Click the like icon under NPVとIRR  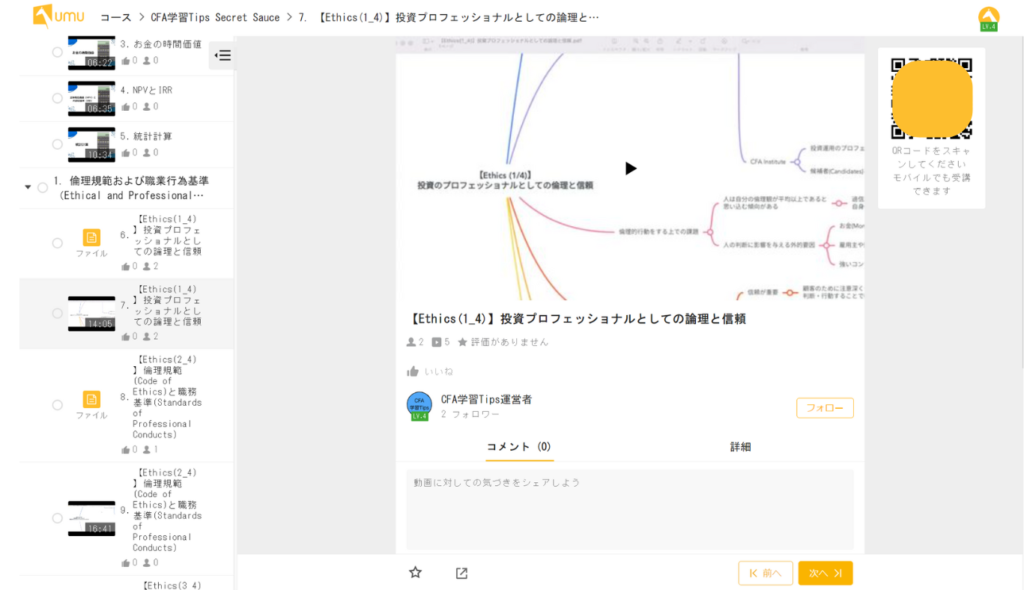pos(125,107)
